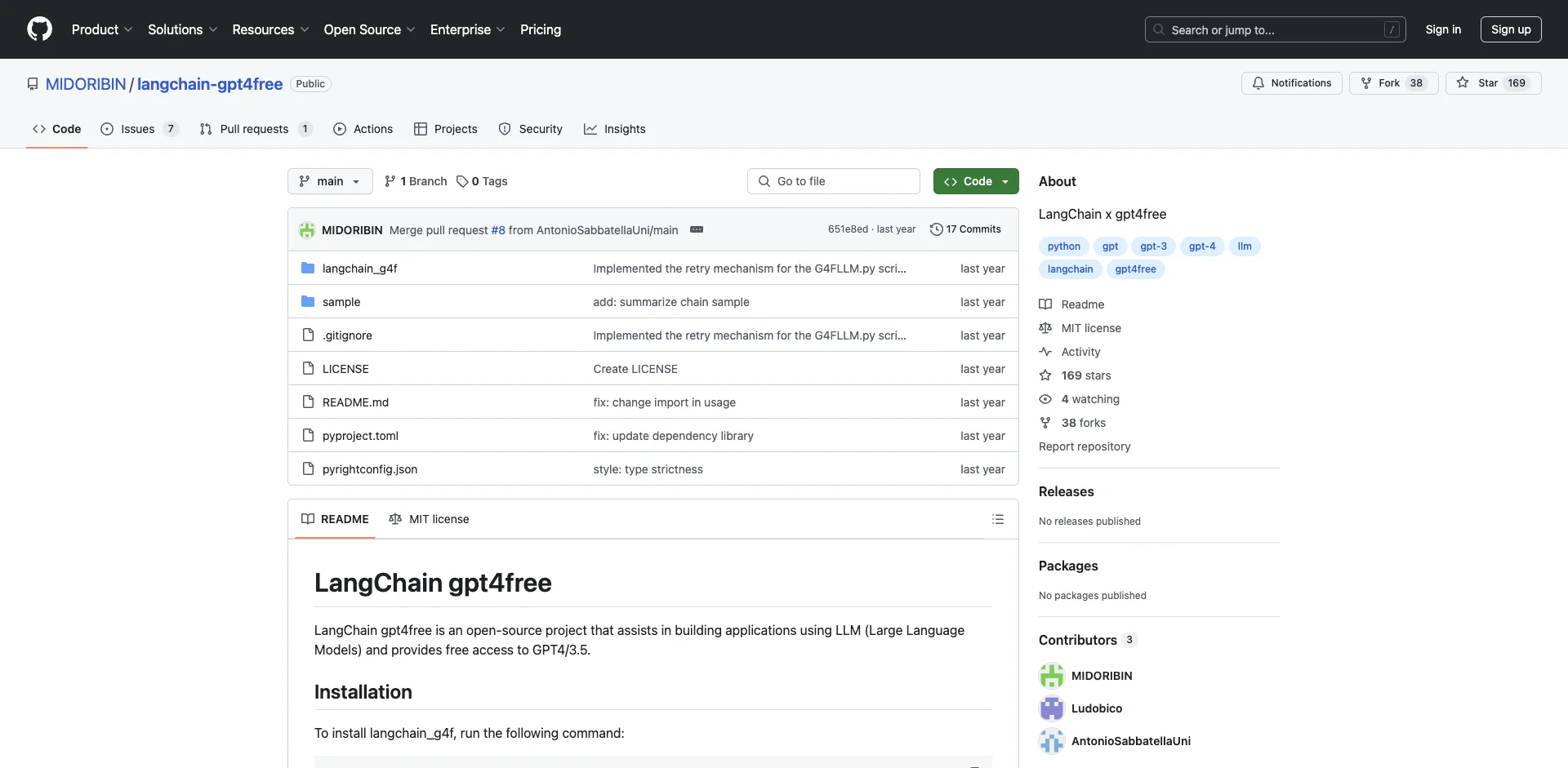This screenshot has width=1568, height=768.
Task: Open the Resources dropdown
Action: [x=270, y=29]
